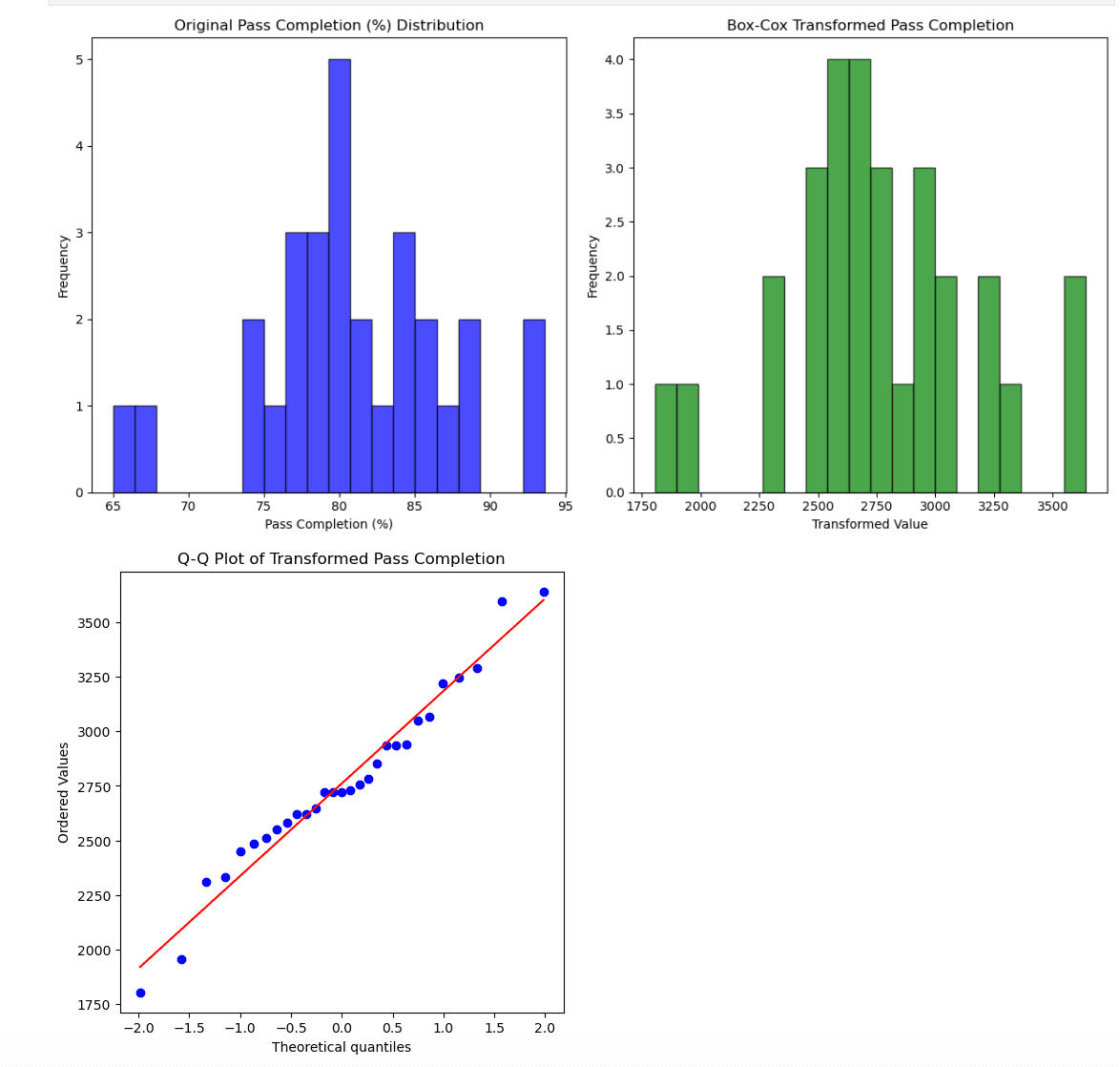Click the tallest blue bar with frequency 5
The image size is (1120, 1067).
(x=340, y=276)
